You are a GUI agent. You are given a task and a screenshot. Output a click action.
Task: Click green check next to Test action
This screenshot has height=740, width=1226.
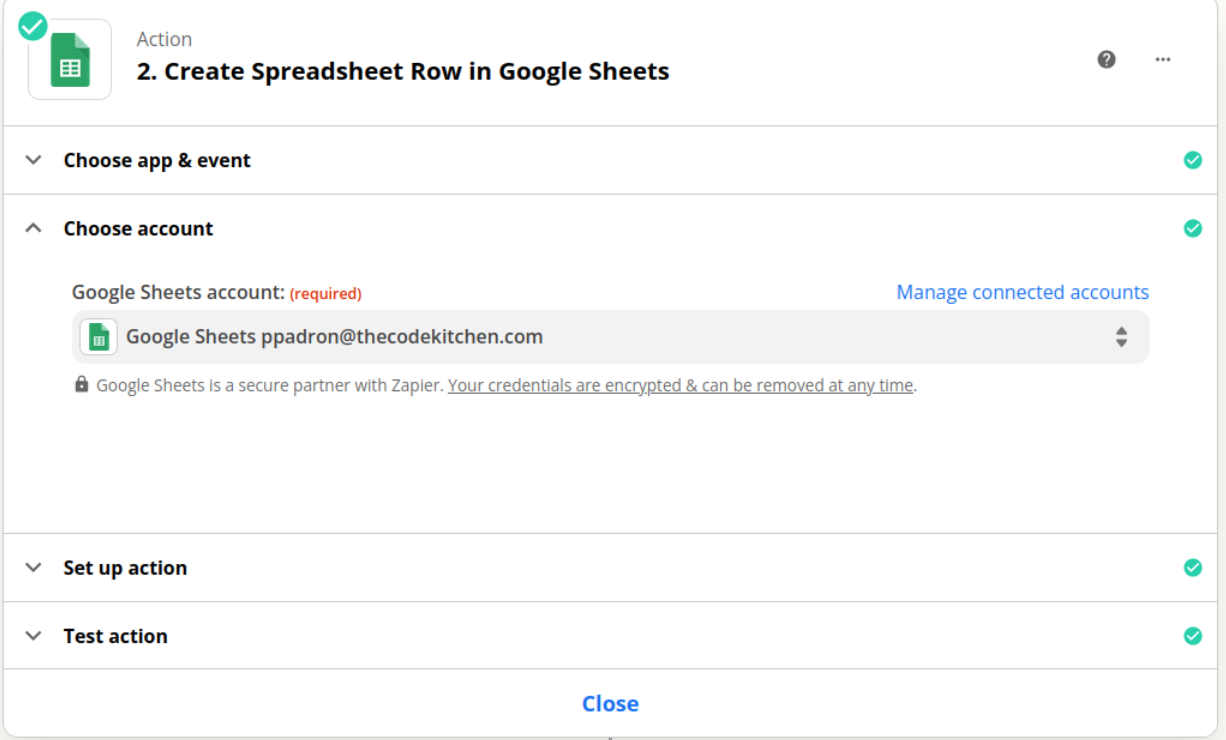[x=1192, y=636]
